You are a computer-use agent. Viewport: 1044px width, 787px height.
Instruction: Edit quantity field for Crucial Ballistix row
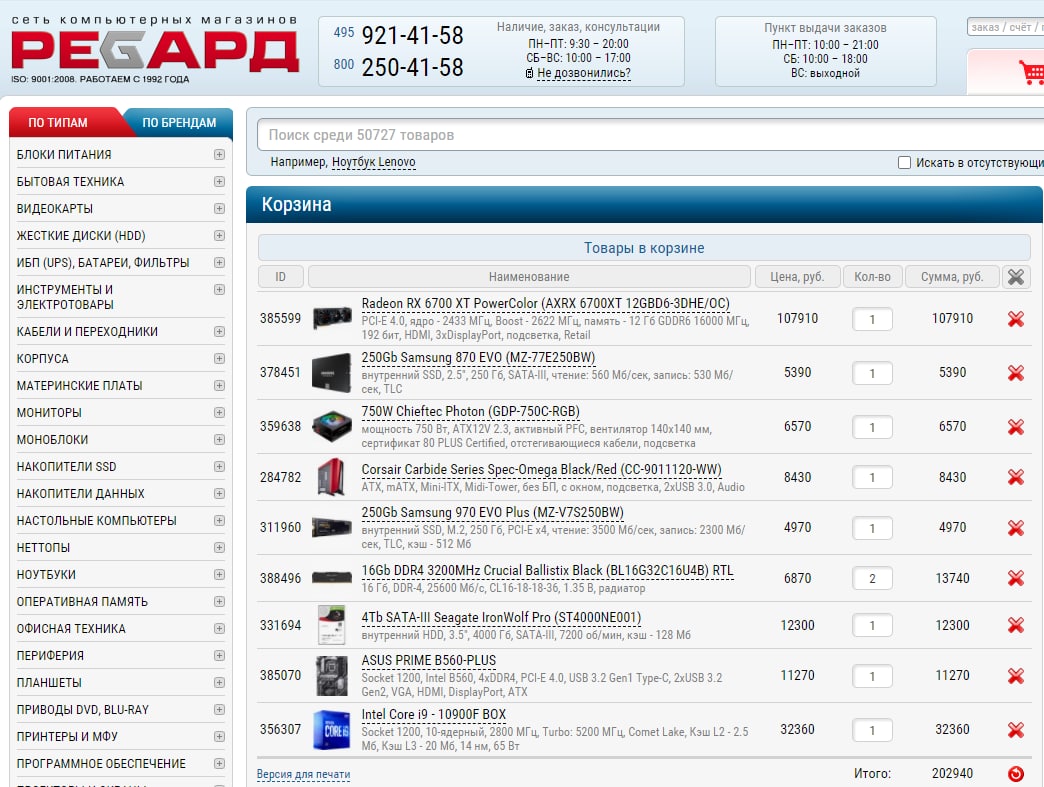pyautogui.click(x=872, y=579)
